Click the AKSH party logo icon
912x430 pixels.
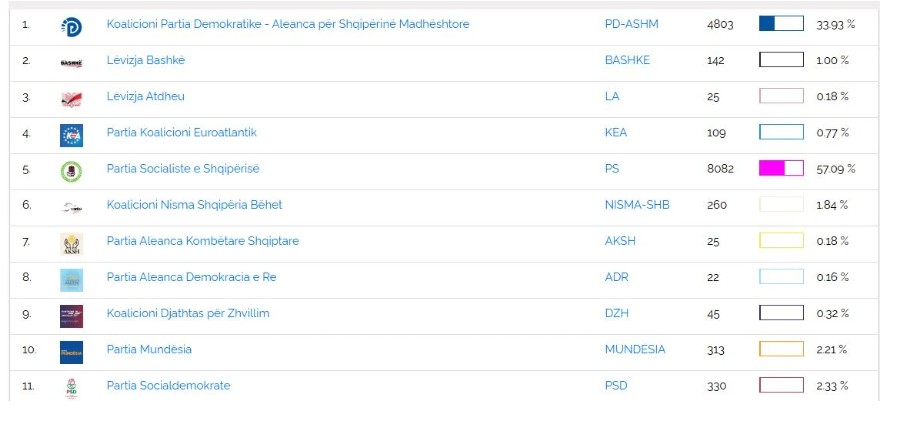71,243
